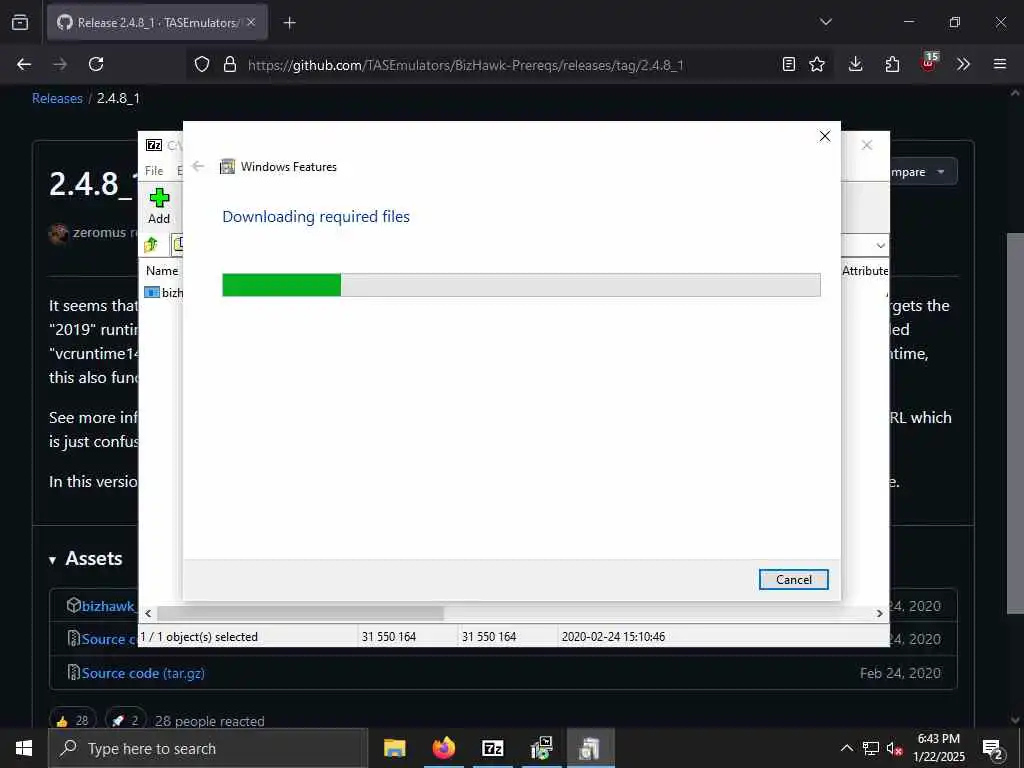Click the tracking protection shield icon
Screen dimensions: 1024x768
[202, 64]
